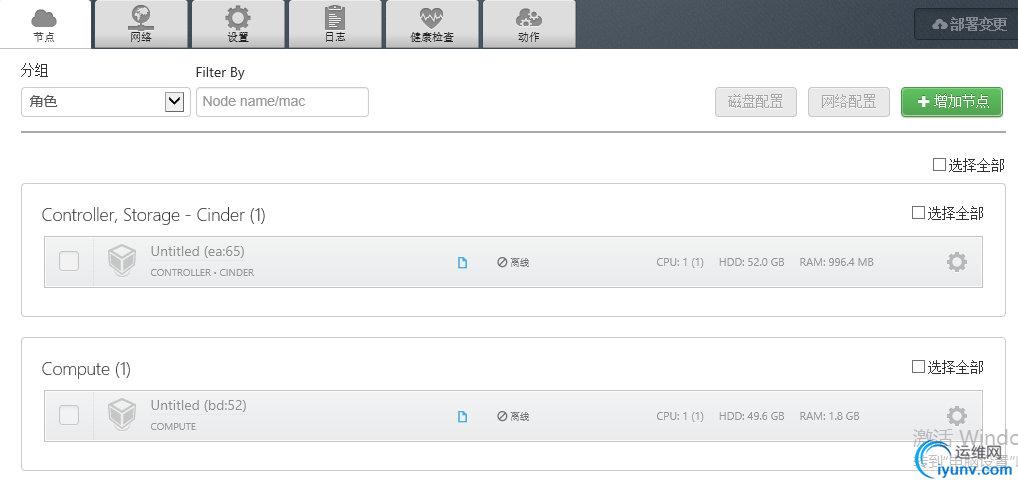This screenshot has height=486, width=1018.
Task: Click the Controller, Storage - Cinder (1) group heading
Action: coord(154,215)
